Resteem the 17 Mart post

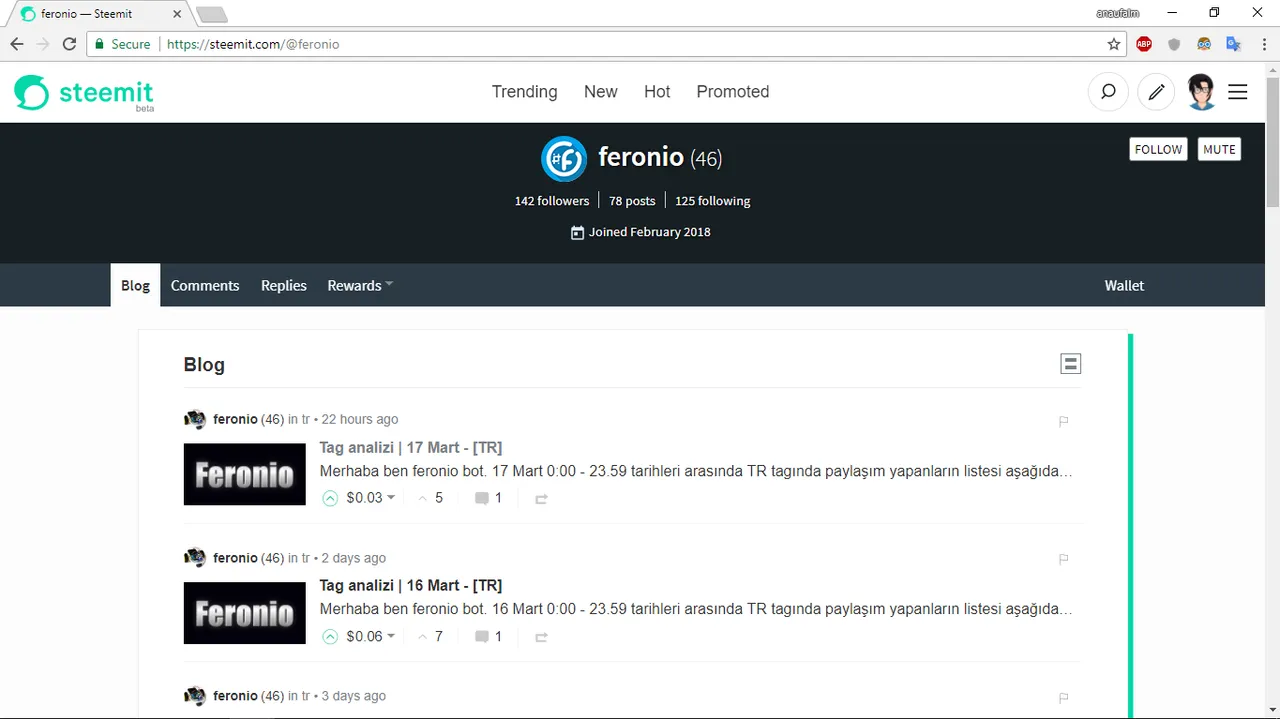(541, 499)
